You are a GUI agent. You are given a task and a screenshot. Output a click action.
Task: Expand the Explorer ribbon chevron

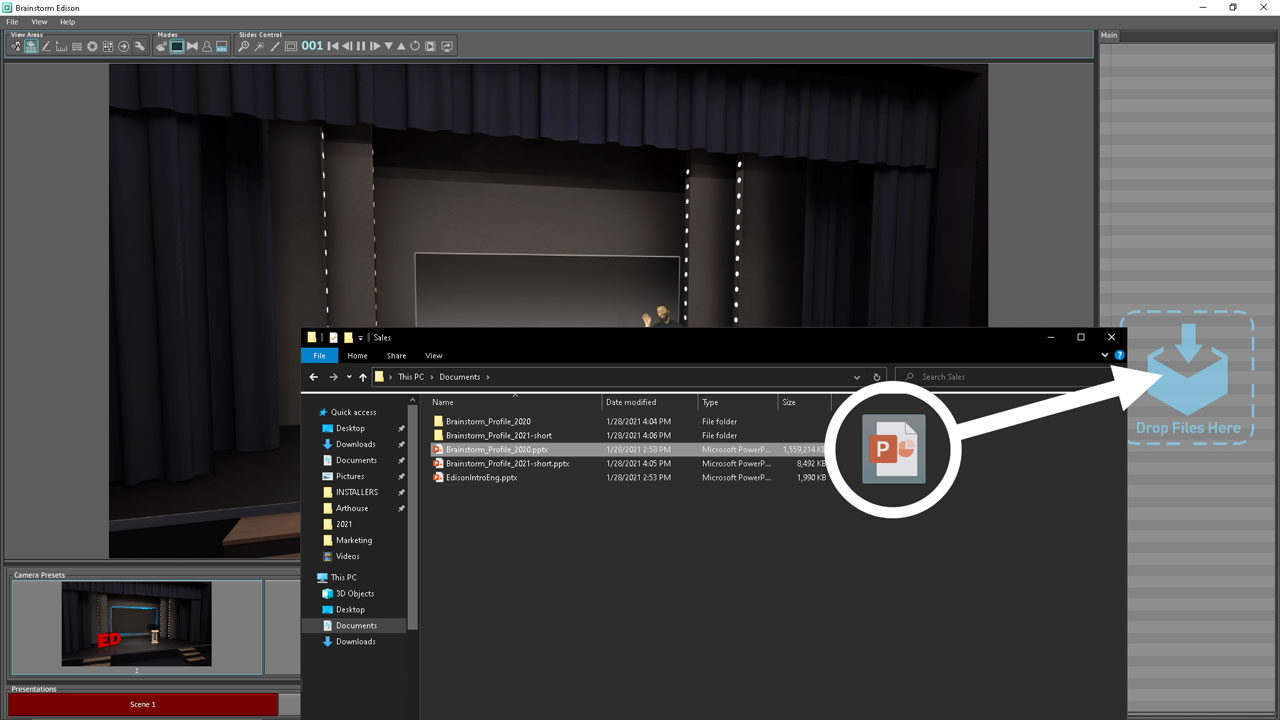[x=1105, y=355]
